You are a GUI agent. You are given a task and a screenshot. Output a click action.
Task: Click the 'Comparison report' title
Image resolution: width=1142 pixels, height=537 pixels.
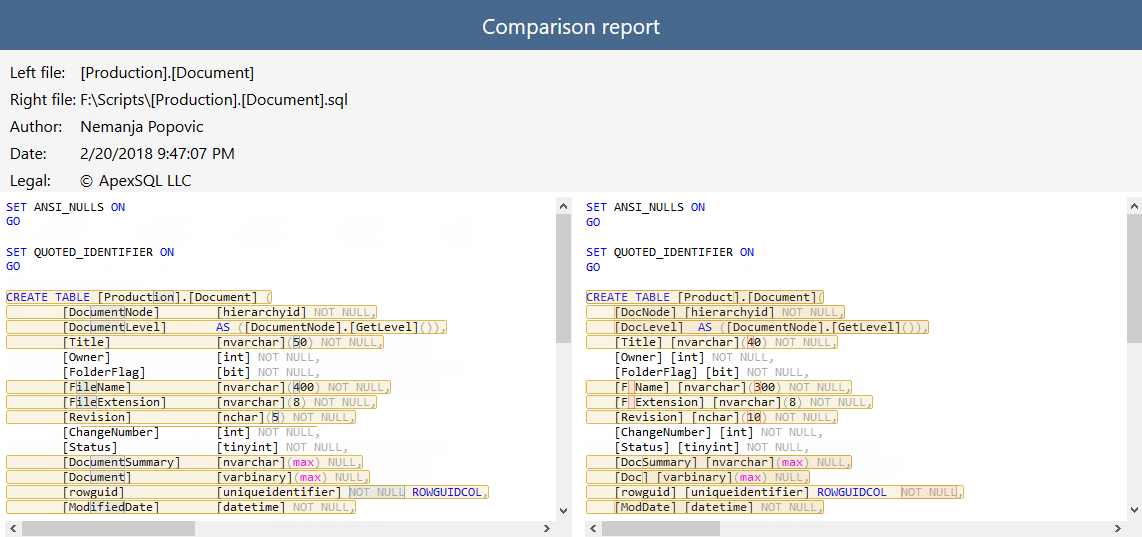(571, 26)
